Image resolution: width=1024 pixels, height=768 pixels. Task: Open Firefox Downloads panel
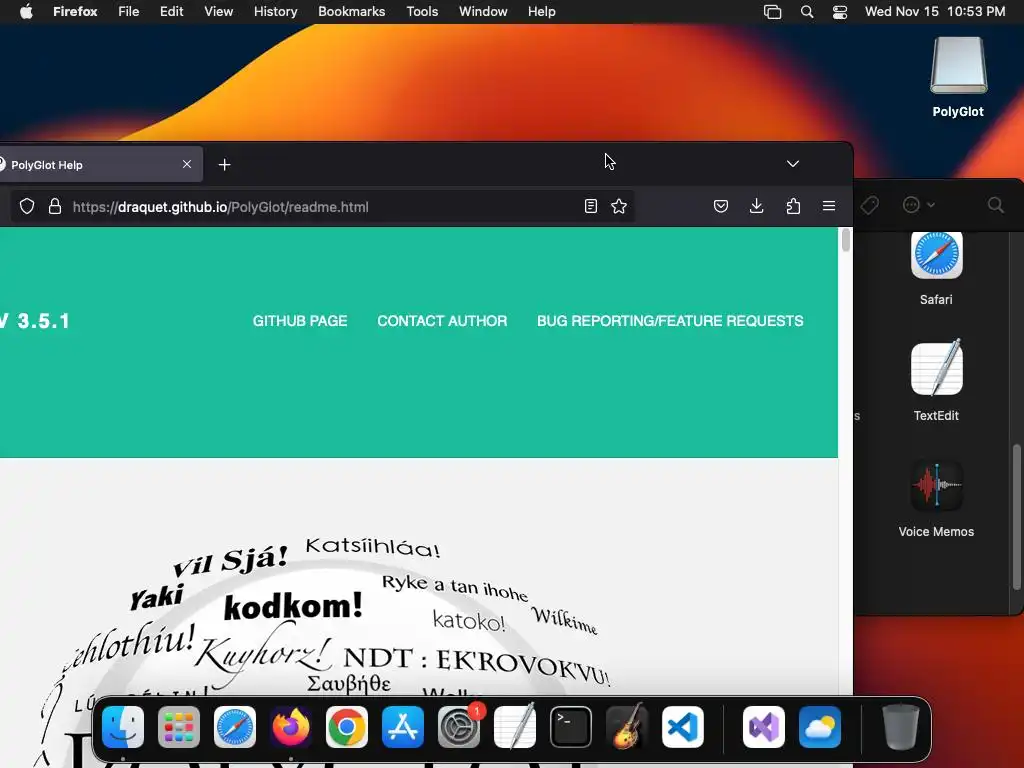pyautogui.click(x=756, y=206)
